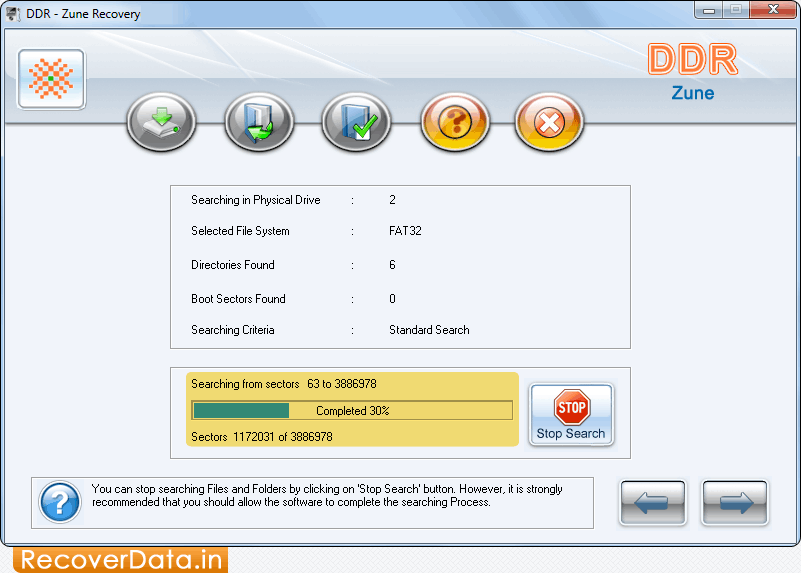Click the 'Directories Found' label

tap(232, 265)
